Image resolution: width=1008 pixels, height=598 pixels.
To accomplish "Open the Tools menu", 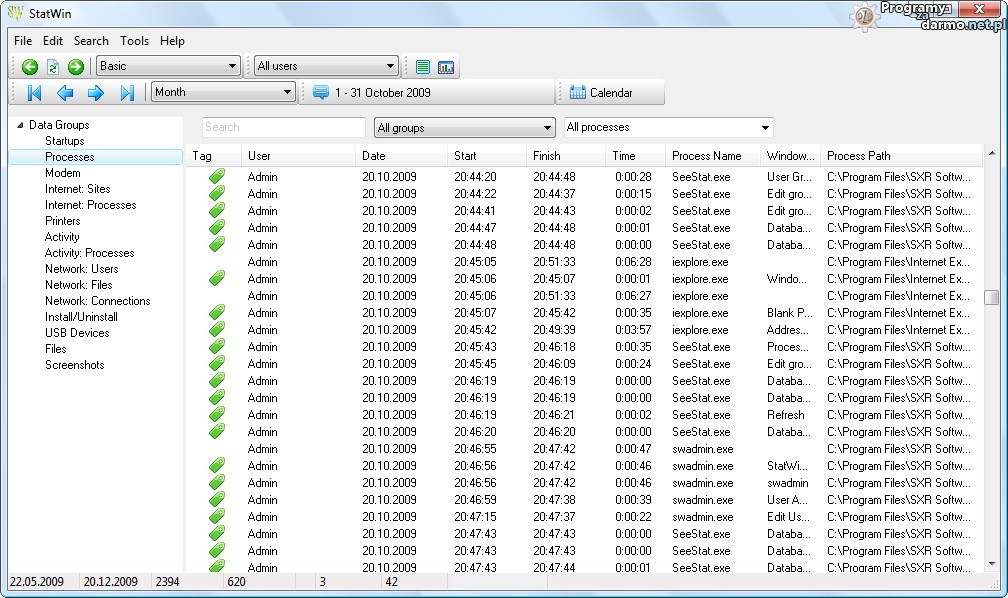I will click(134, 41).
